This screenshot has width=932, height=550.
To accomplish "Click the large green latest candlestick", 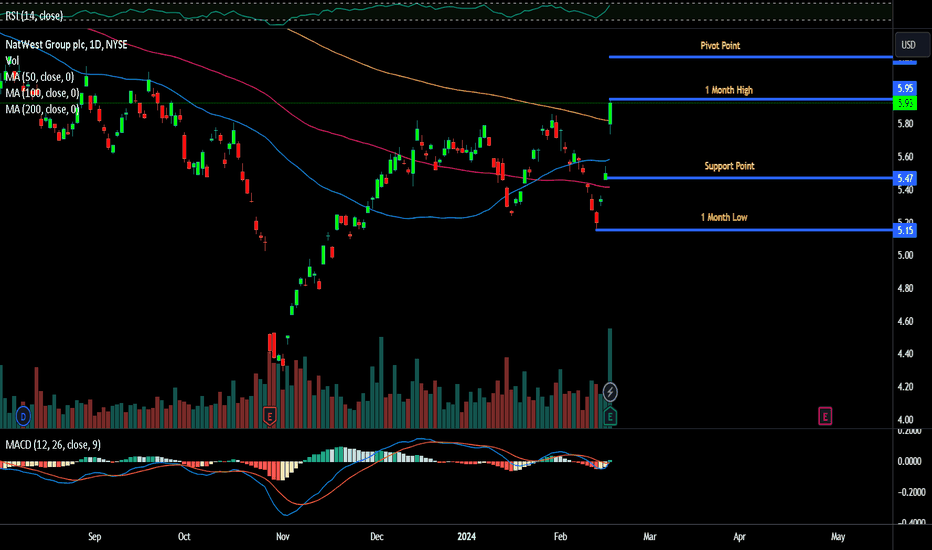I will point(610,113).
